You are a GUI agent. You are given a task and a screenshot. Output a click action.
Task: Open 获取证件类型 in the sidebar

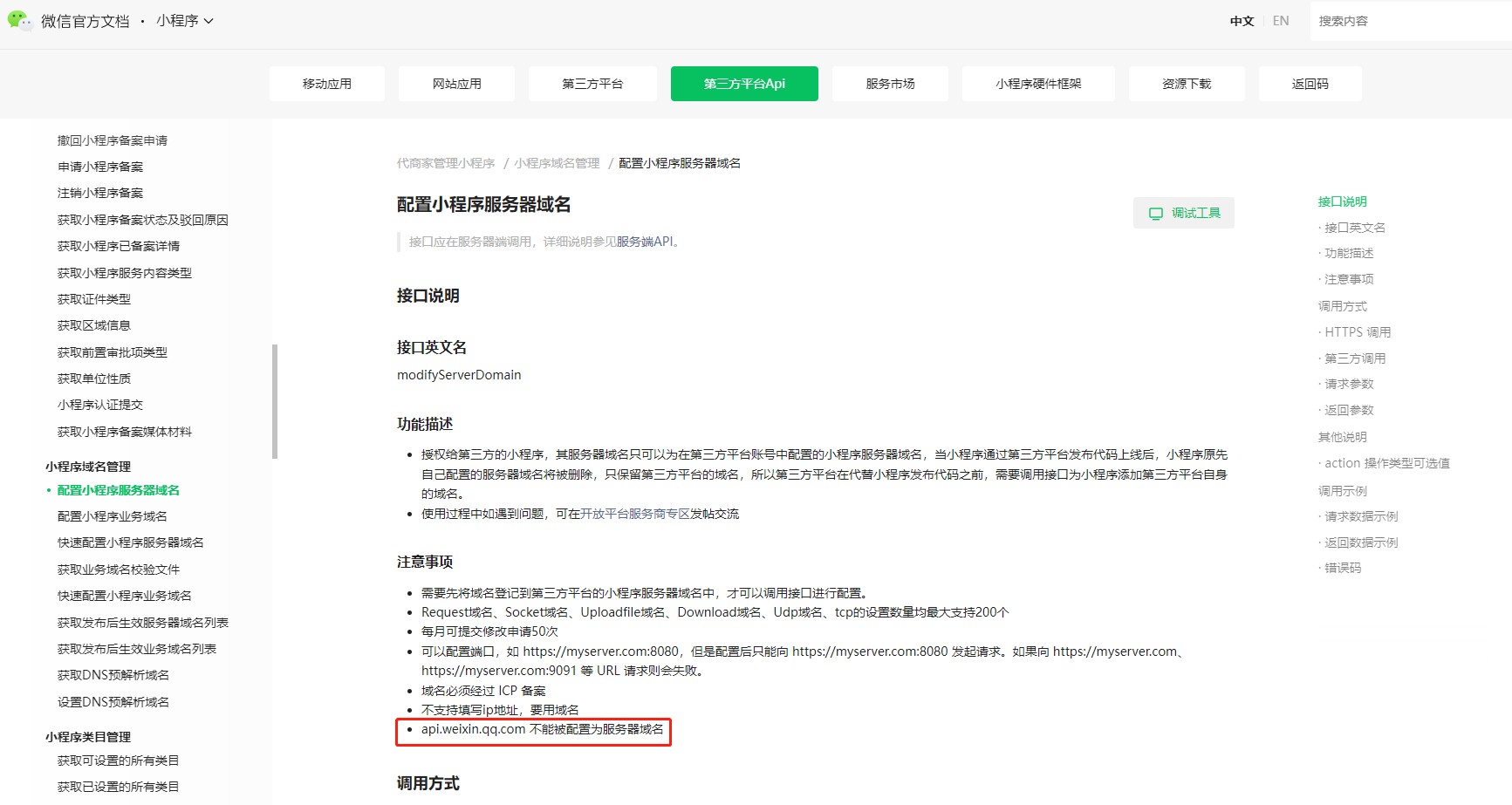94,299
